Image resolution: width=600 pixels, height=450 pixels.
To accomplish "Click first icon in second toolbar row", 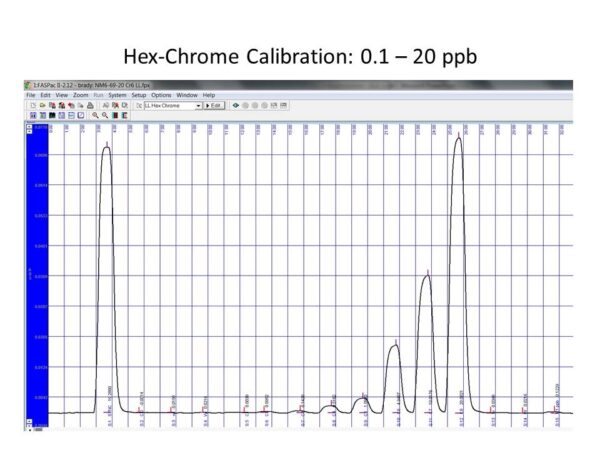I will [32, 115].
